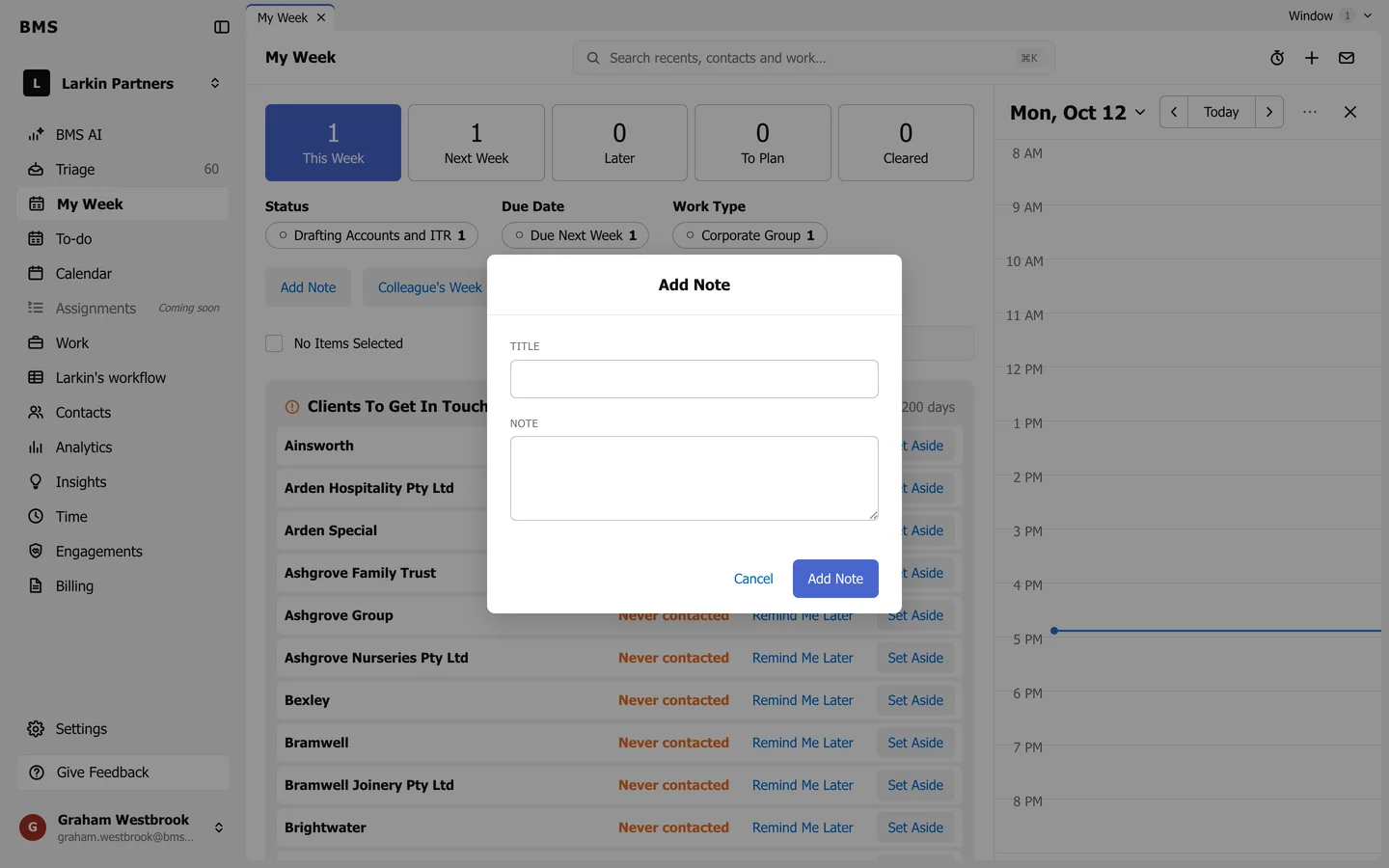Open the mail envelope icon
The height and width of the screenshot is (868, 1389).
click(1347, 58)
